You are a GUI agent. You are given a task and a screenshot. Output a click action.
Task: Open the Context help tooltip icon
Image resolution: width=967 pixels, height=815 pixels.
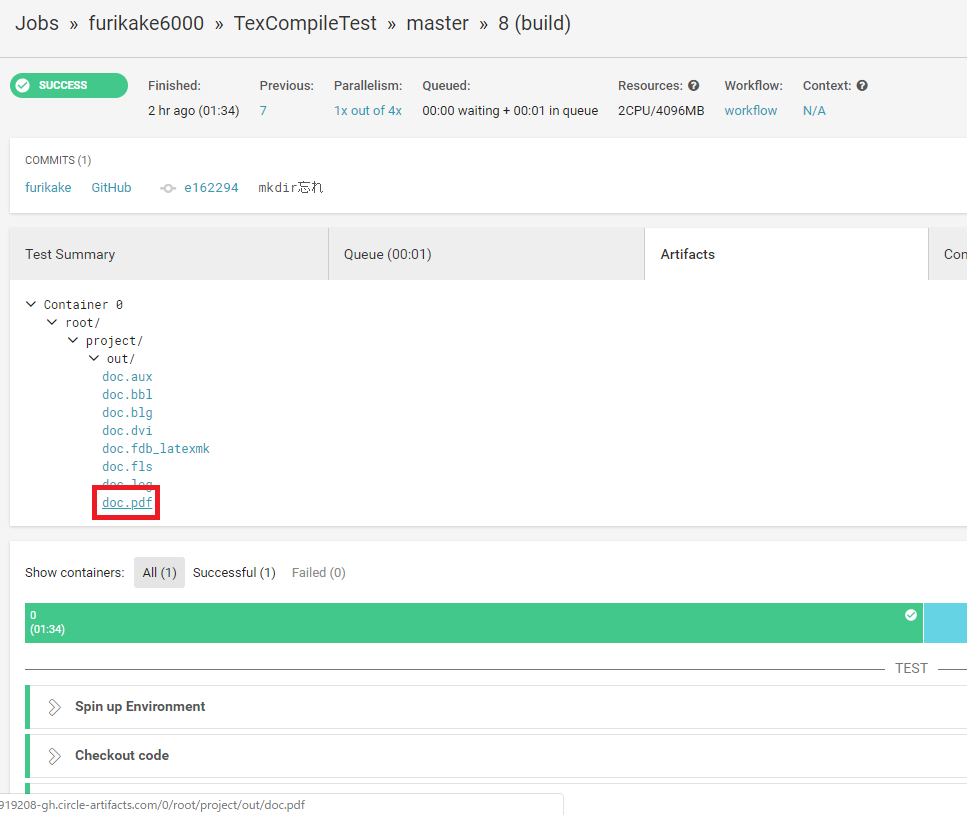(x=863, y=85)
